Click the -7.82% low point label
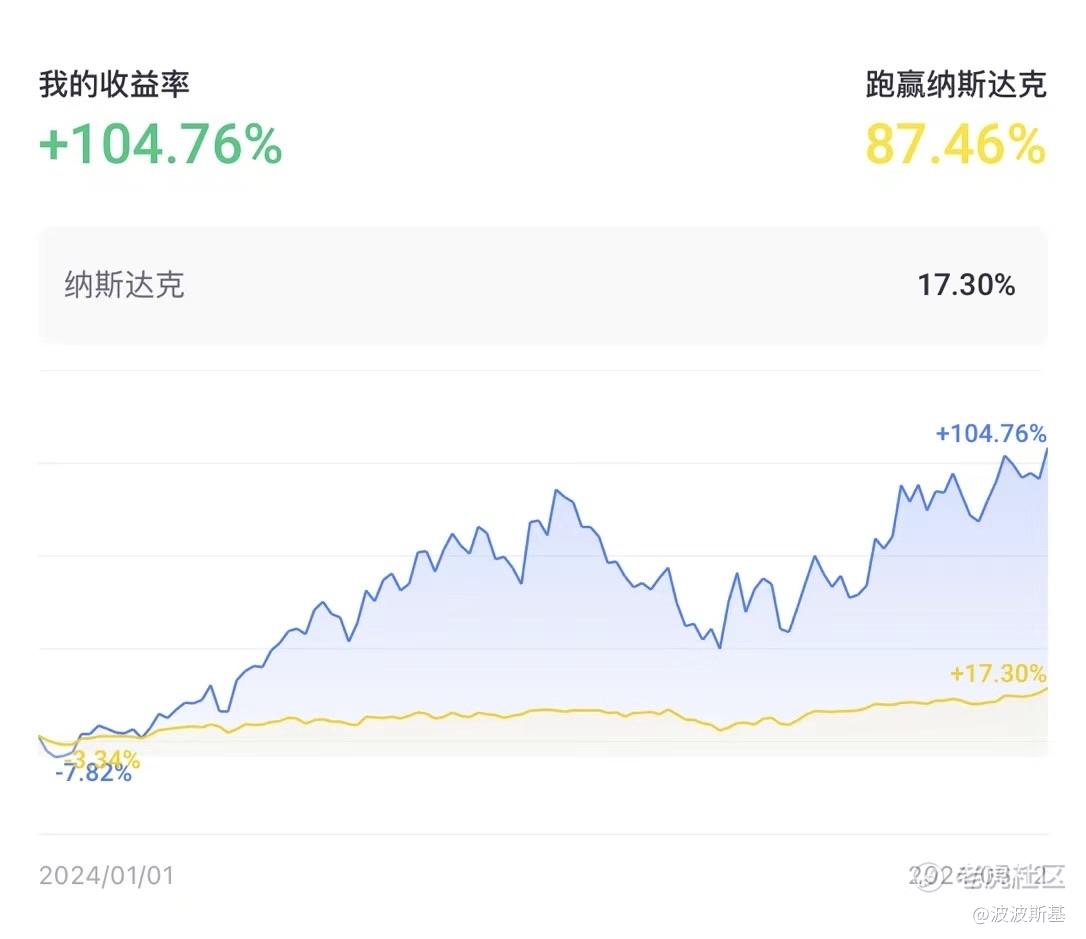Image resolution: width=1086 pixels, height=939 pixels. [94, 773]
